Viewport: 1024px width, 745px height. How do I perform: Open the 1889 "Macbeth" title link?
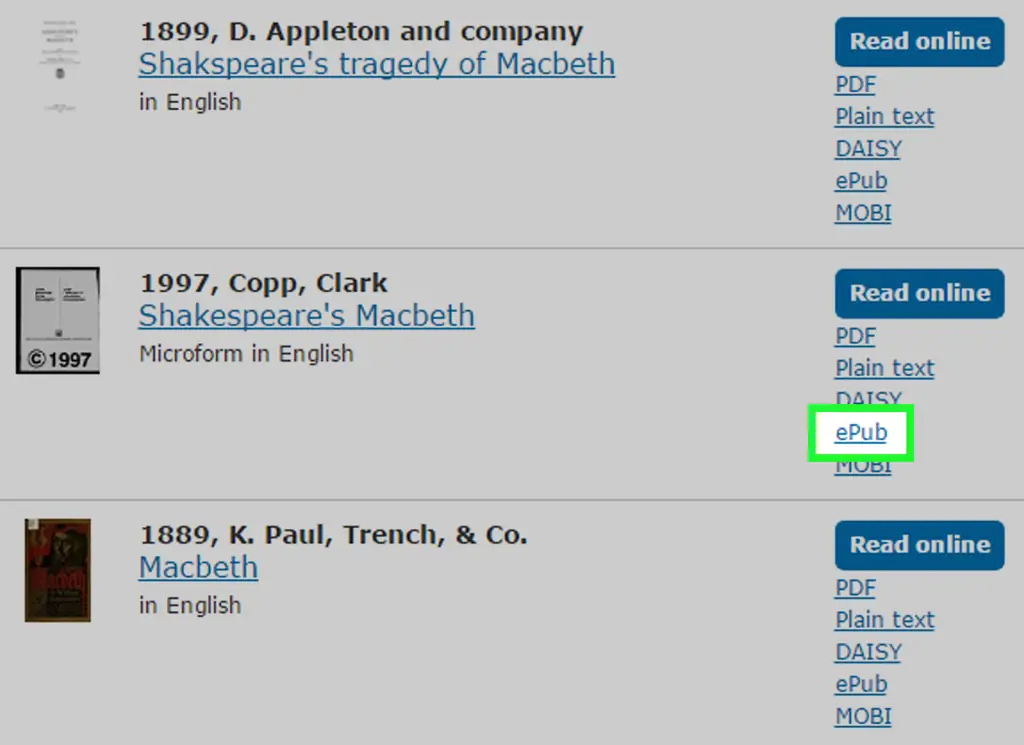coord(199,567)
